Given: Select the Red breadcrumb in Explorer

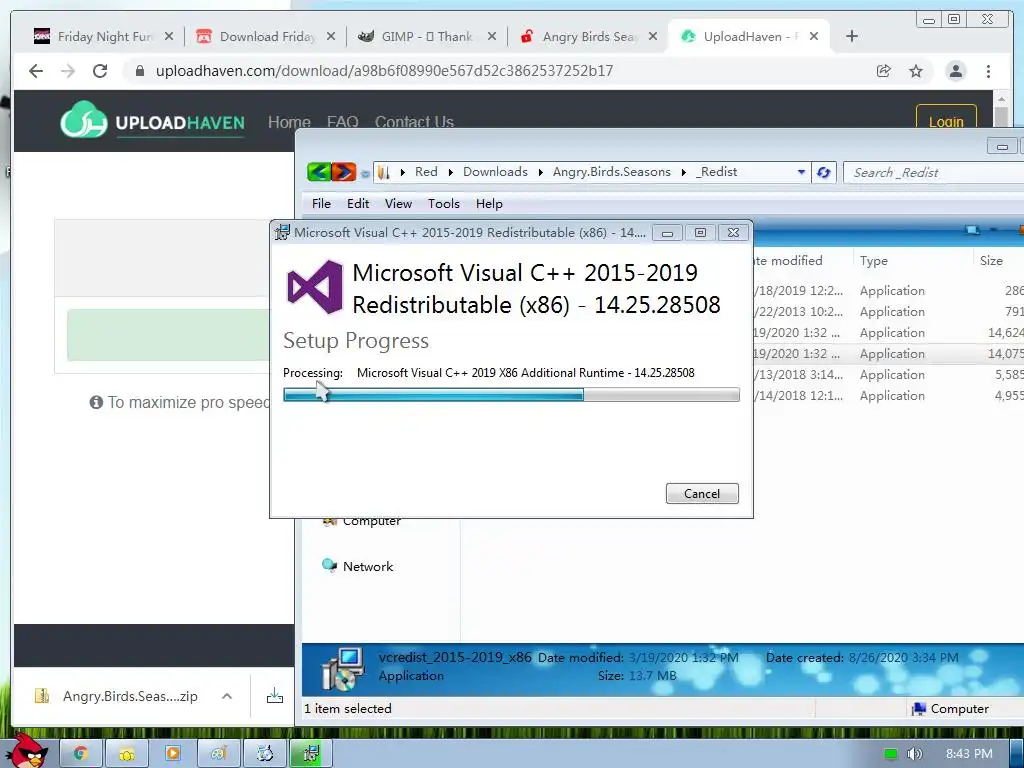Looking at the screenshot, I should tap(426, 172).
